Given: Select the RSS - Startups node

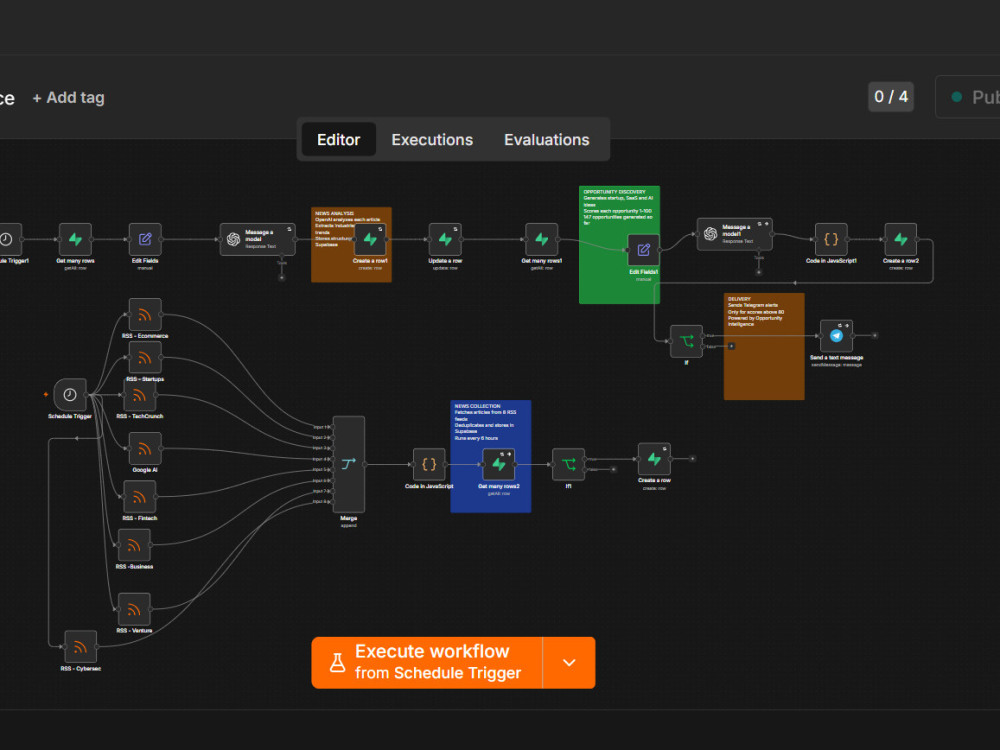Looking at the screenshot, I should [145, 357].
